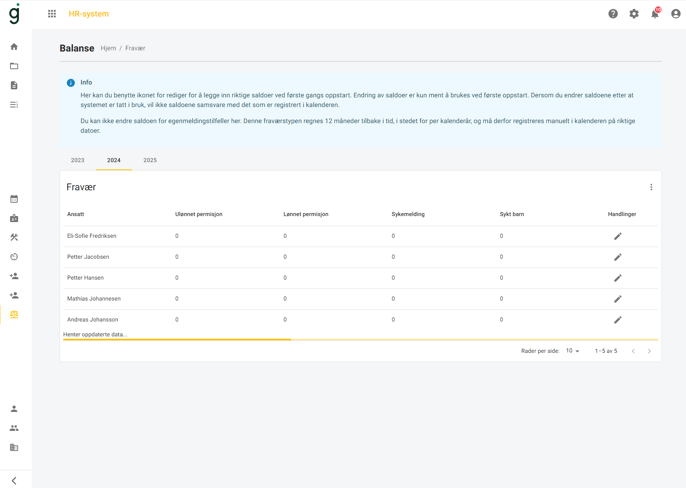Open the calendar icon in sidebar
Image resolution: width=686 pixels, height=488 pixels.
[x=14, y=199]
